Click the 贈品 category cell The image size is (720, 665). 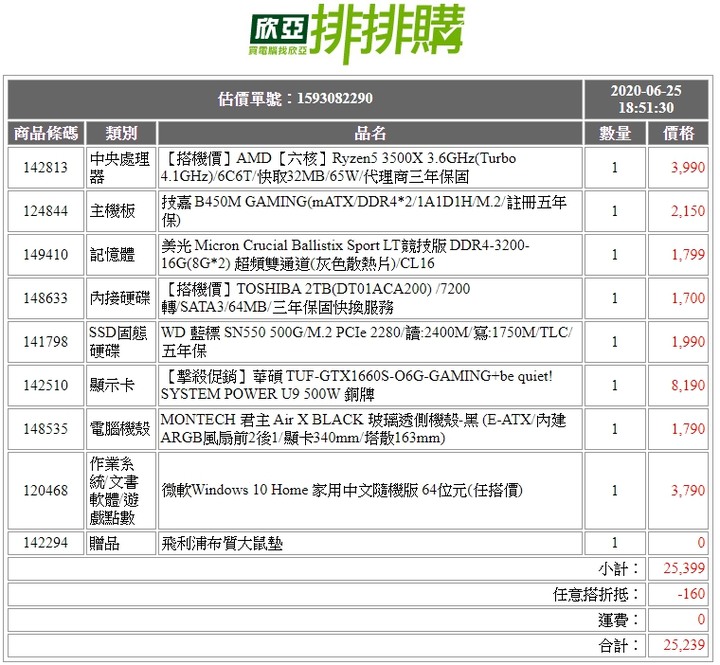coord(121,543)
